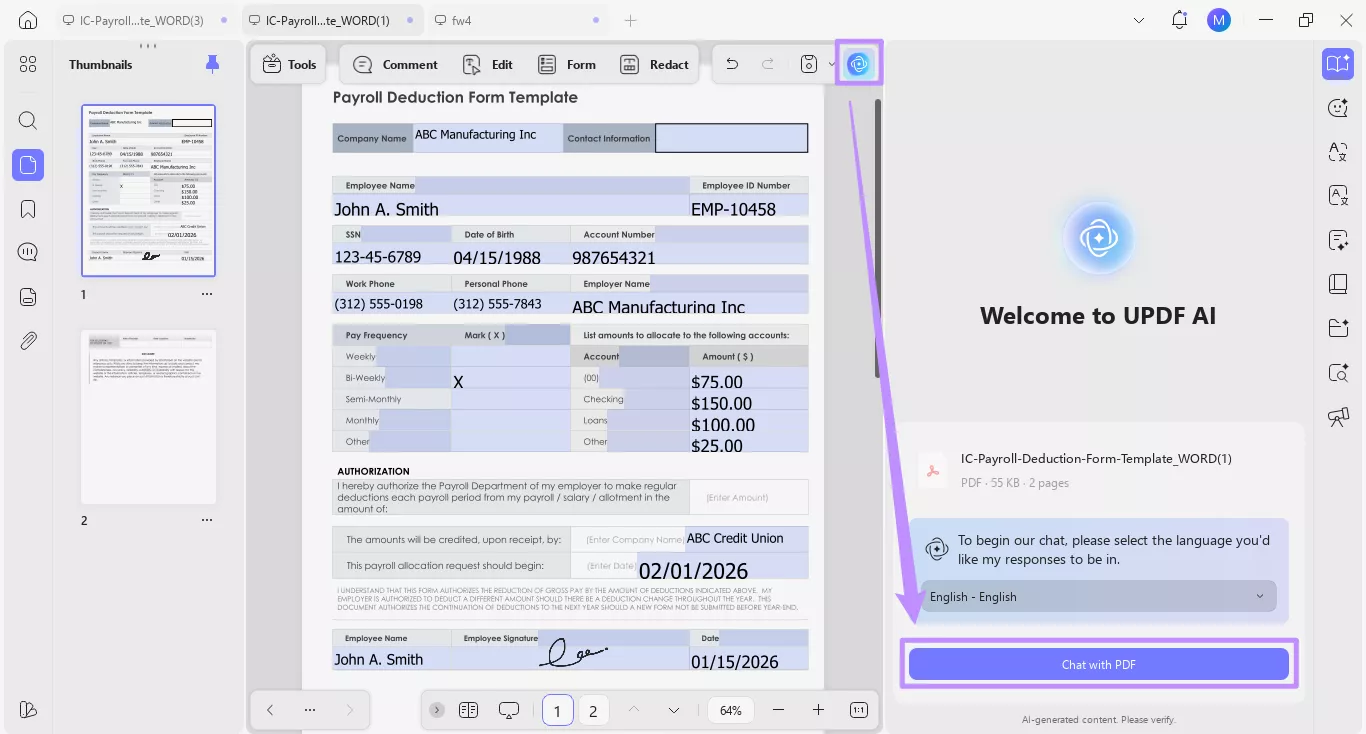Viewport: 1366px width, 734px height.
Task: Open the AI chat panel icon on right sidebar
Action: 1338,64
